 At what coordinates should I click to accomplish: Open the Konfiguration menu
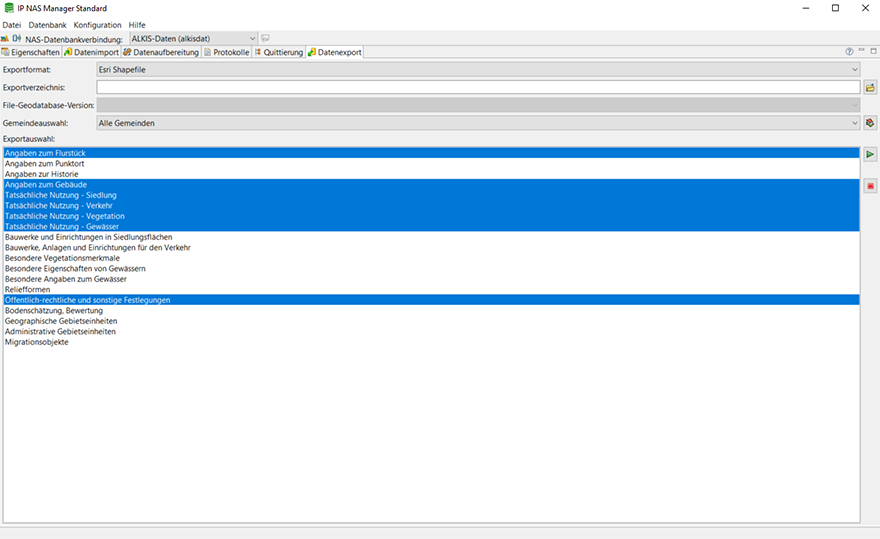tap(97, 24)
